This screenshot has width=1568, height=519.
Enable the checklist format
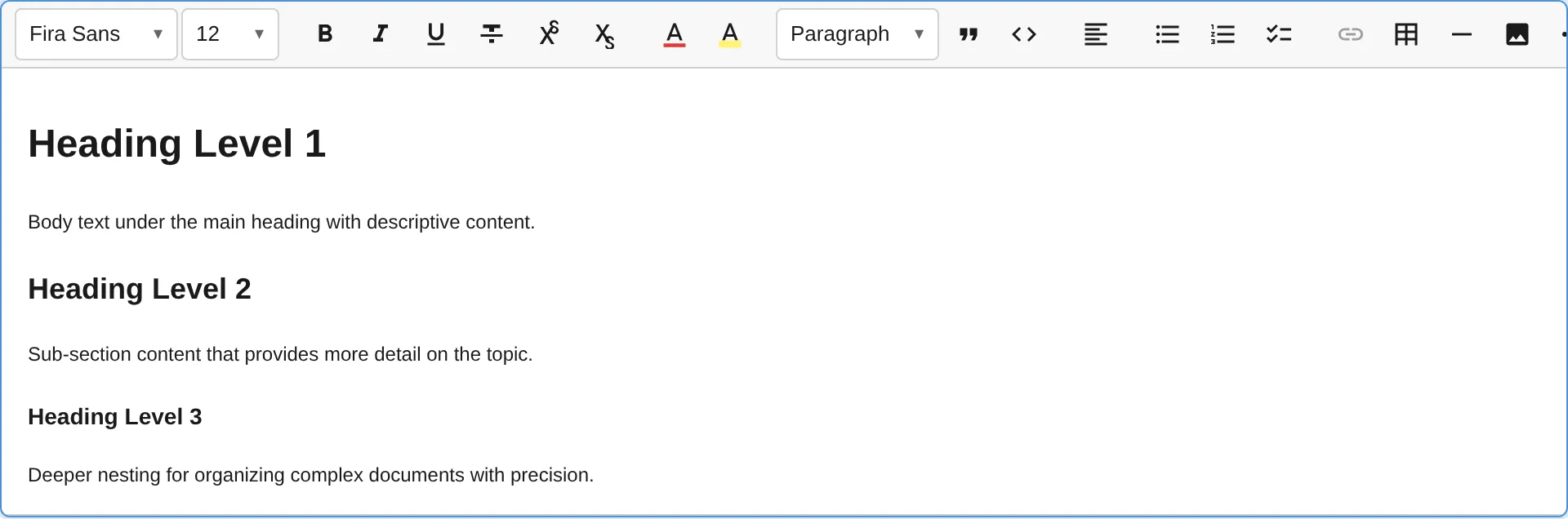1279,34
